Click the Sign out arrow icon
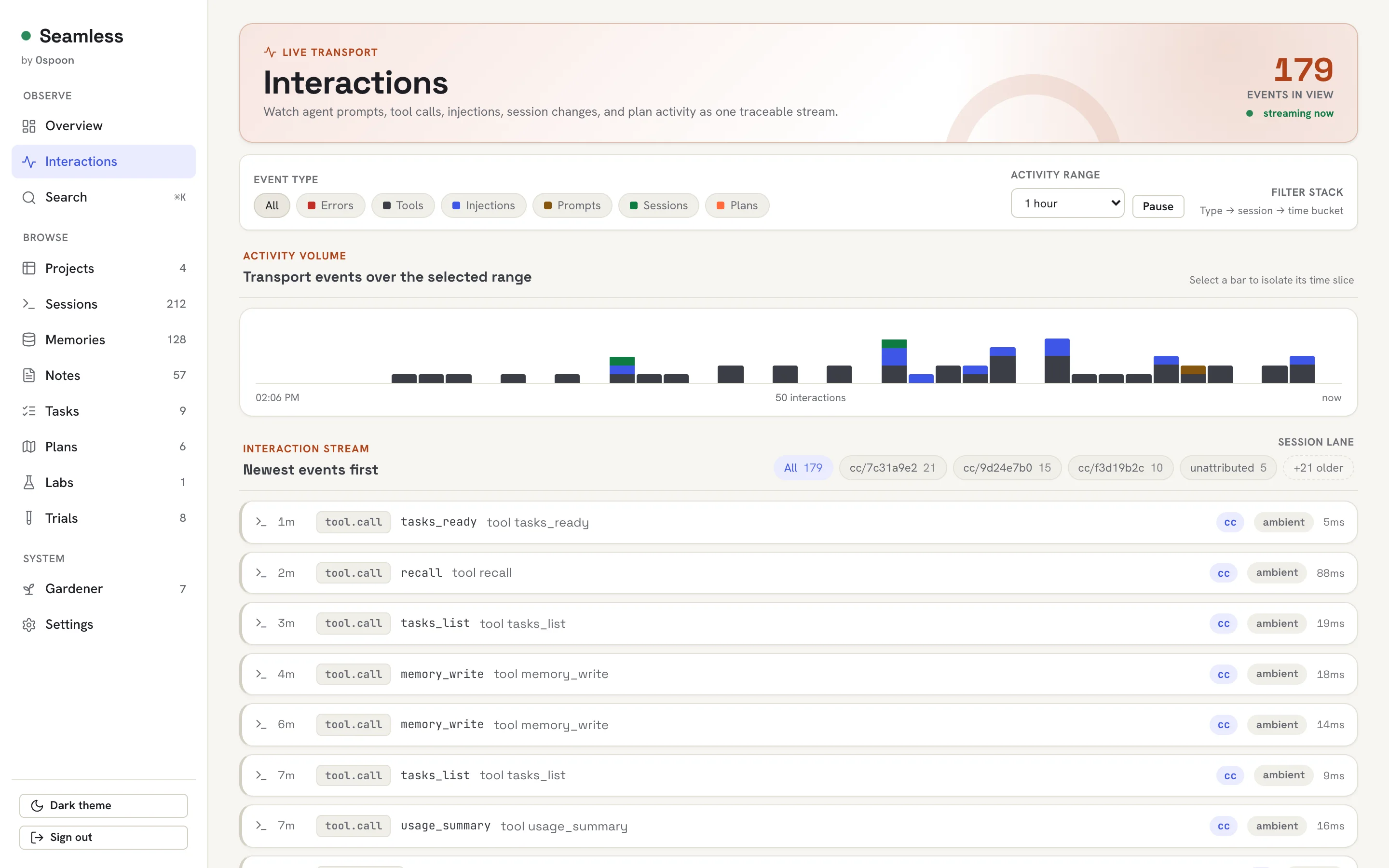The width and height of the screenshot is (1389, 868). coord(37,837)
